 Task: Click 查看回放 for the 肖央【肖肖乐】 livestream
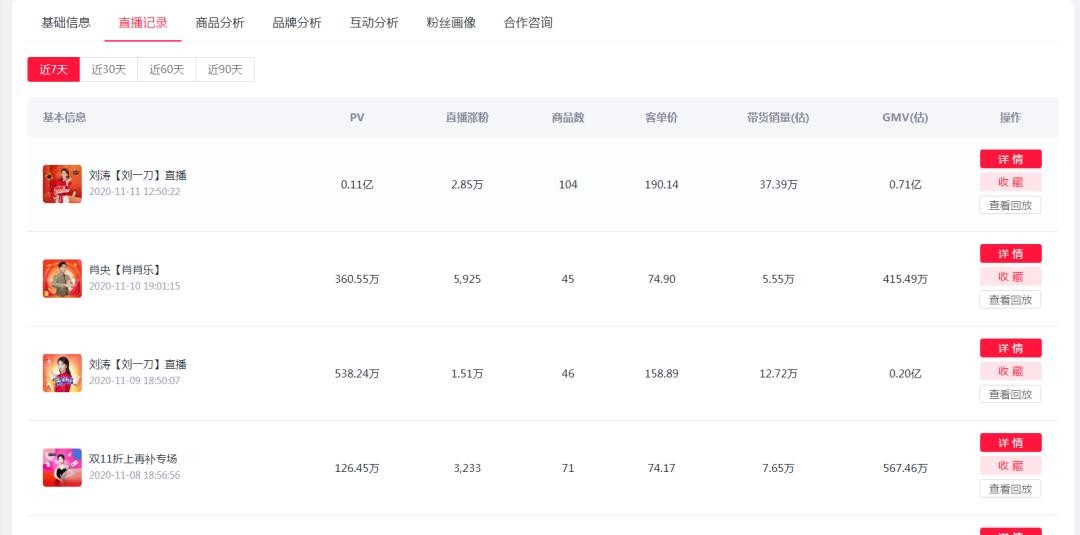[1010, 300]
